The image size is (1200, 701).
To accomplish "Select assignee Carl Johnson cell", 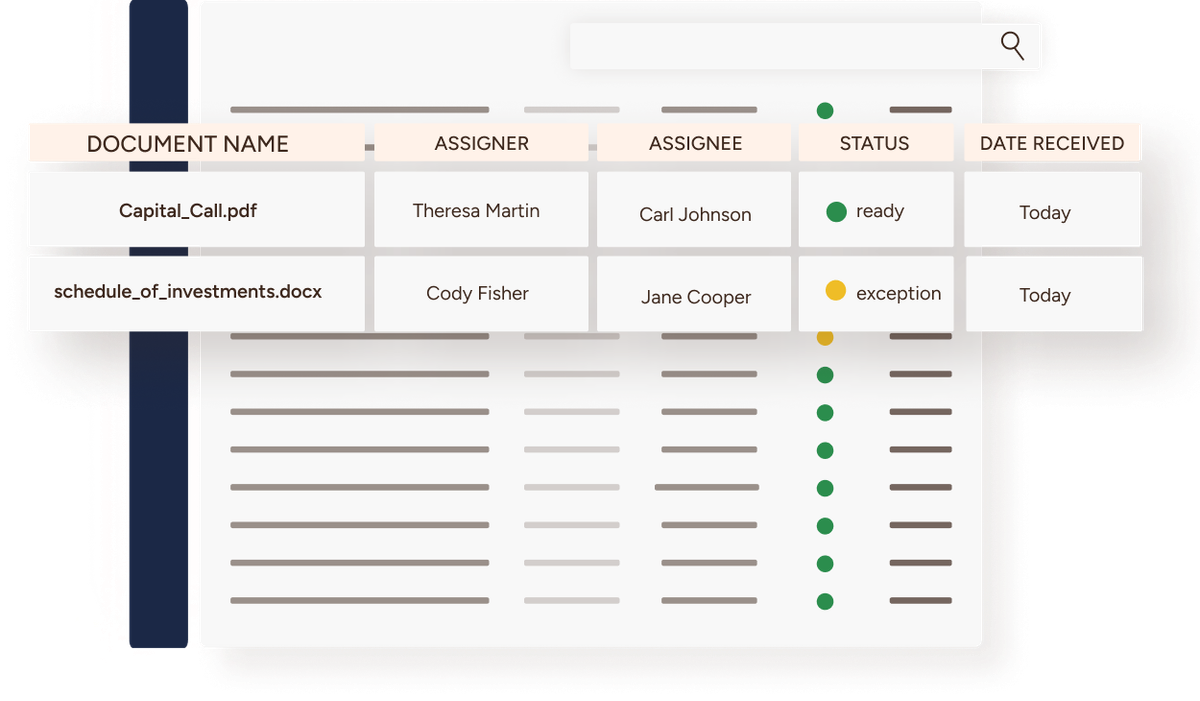I will (x=695, y=214).
